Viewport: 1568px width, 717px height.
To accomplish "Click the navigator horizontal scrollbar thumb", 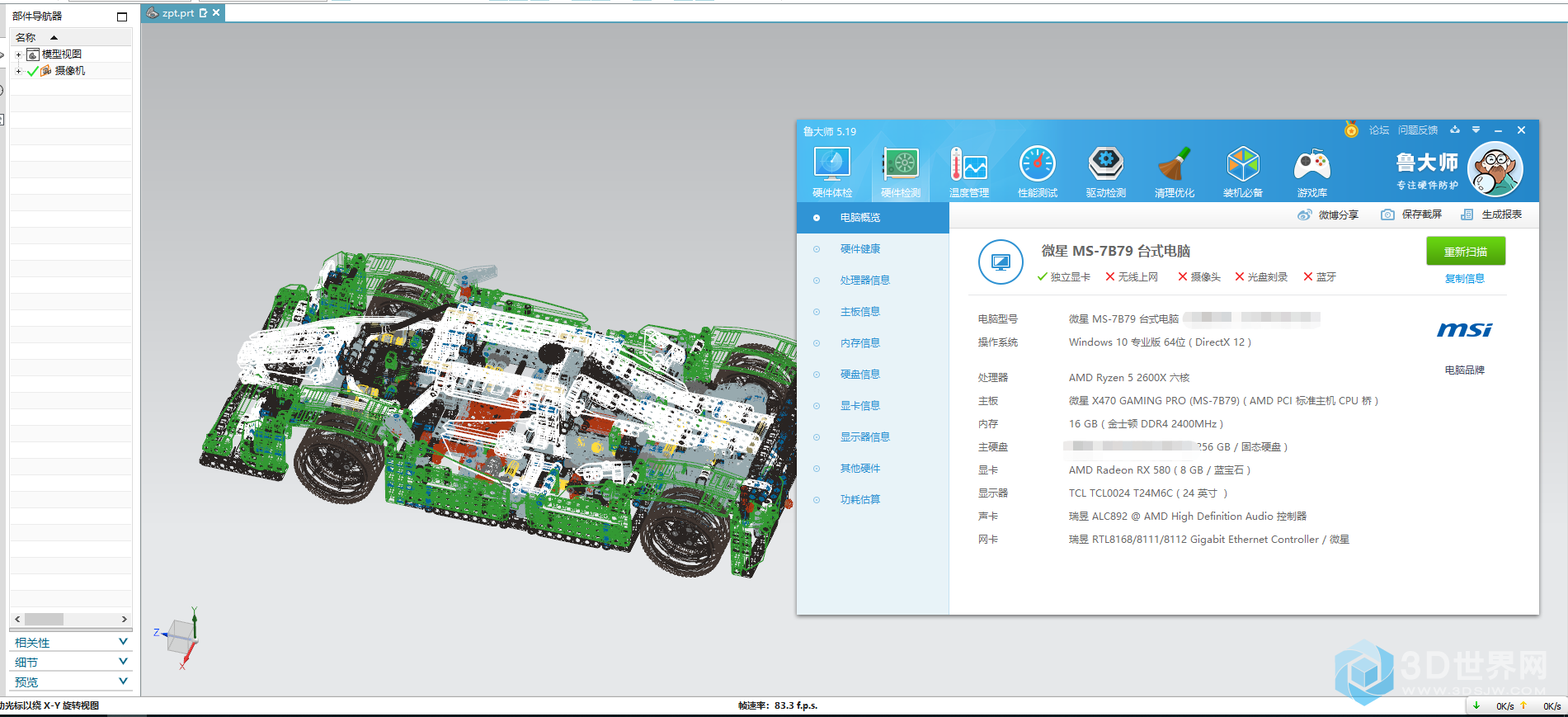I will [x=44, y=619].
